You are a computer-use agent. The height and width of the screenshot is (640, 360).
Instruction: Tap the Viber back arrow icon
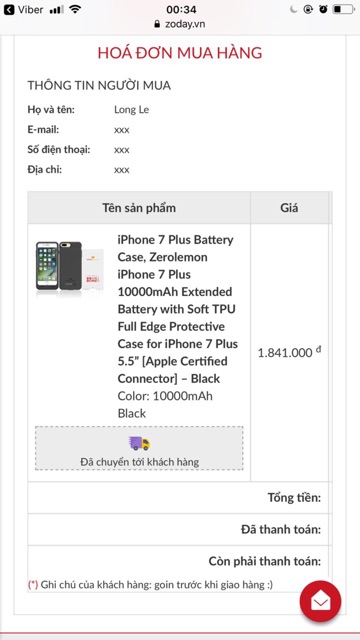[9, 10]
